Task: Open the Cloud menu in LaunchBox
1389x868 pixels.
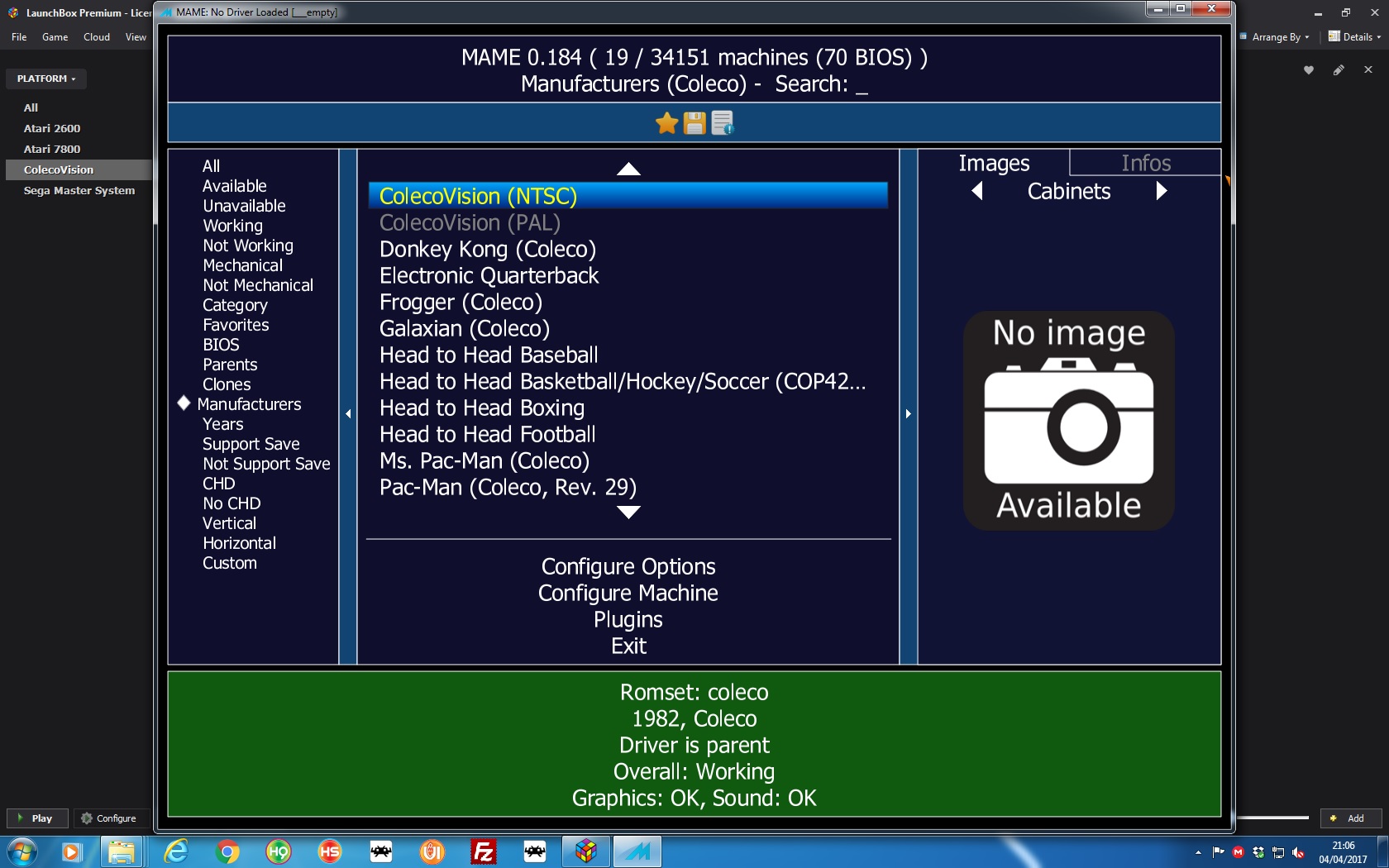Action: (x=96, y=36)
